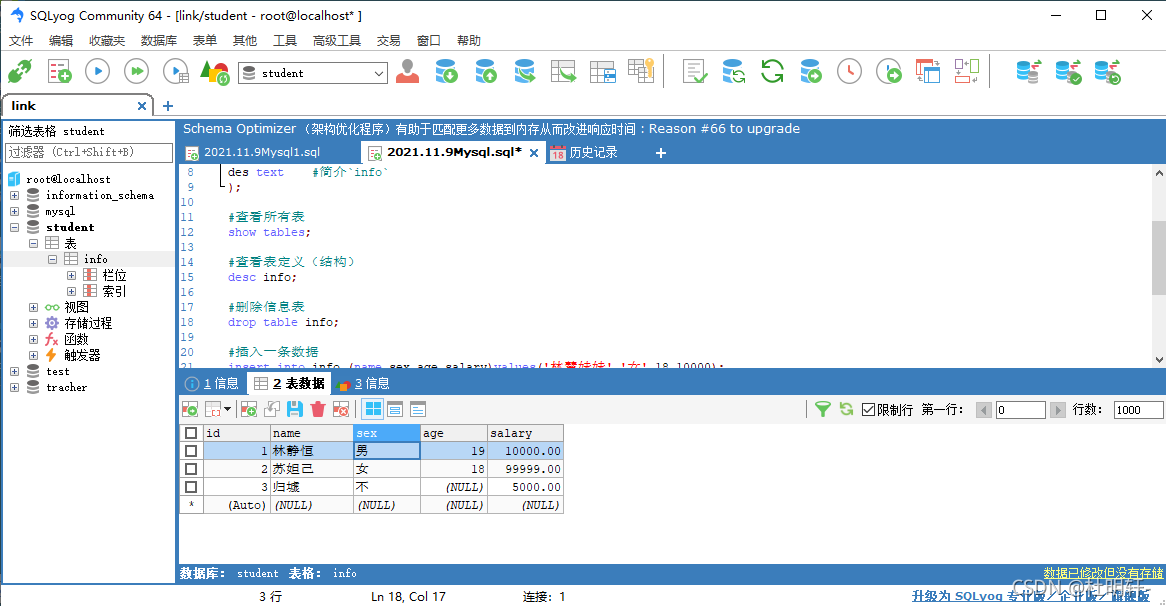Click the first row number input
Image resolution: width=1166 pixels, height=606 pixels.
click(1020, 410)
